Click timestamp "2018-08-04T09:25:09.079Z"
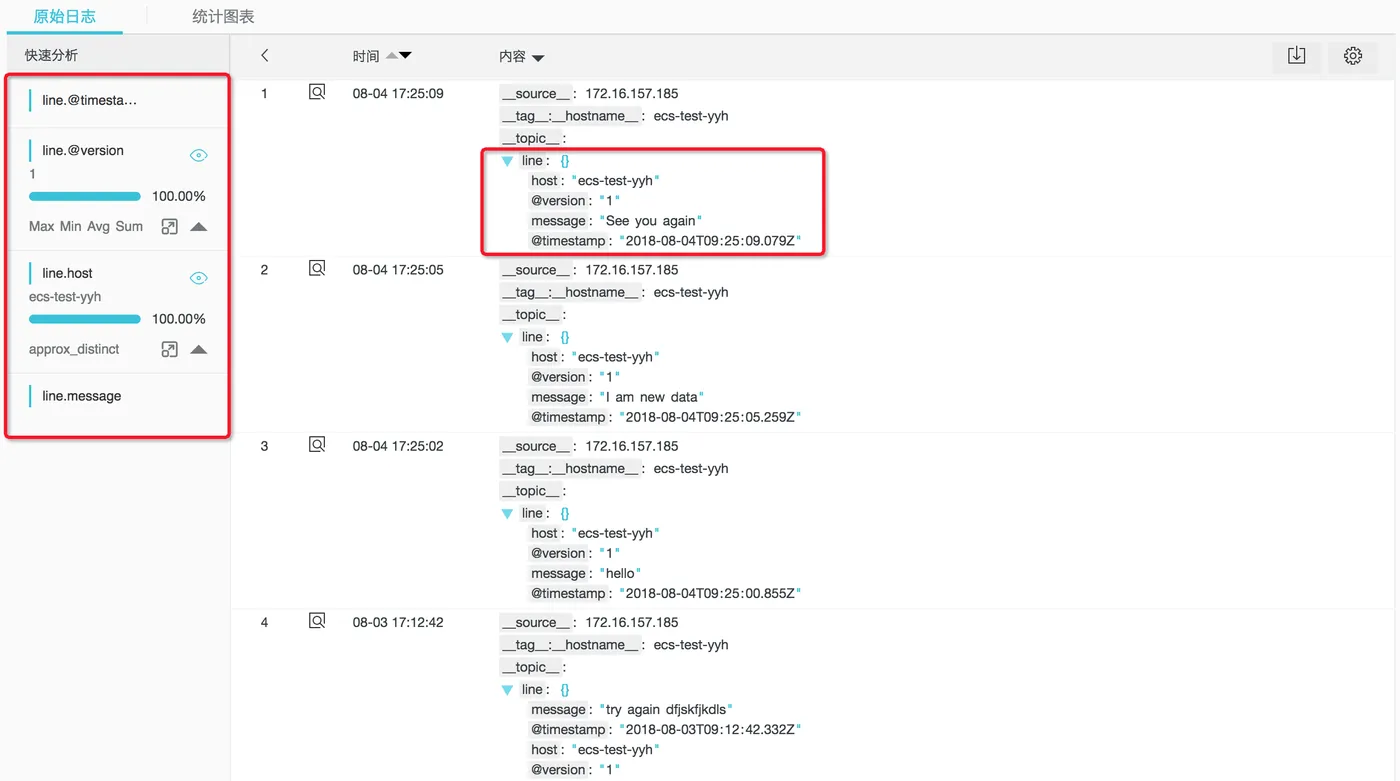This screenshot has height=781, width=1400. pyautogui.click(x=710, y=241)
